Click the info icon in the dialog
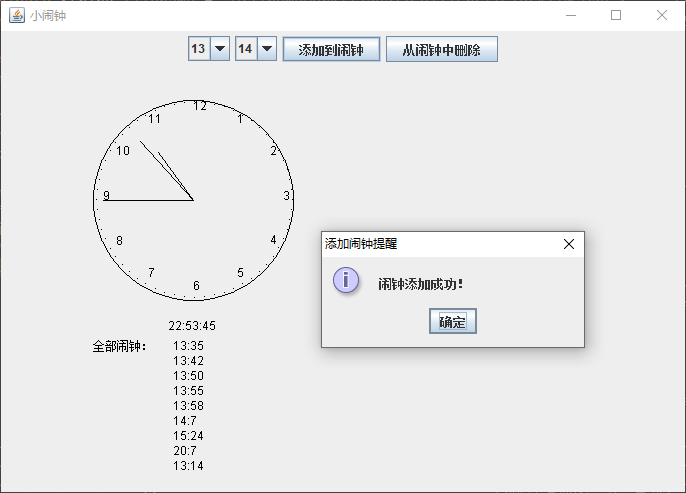 345,280
